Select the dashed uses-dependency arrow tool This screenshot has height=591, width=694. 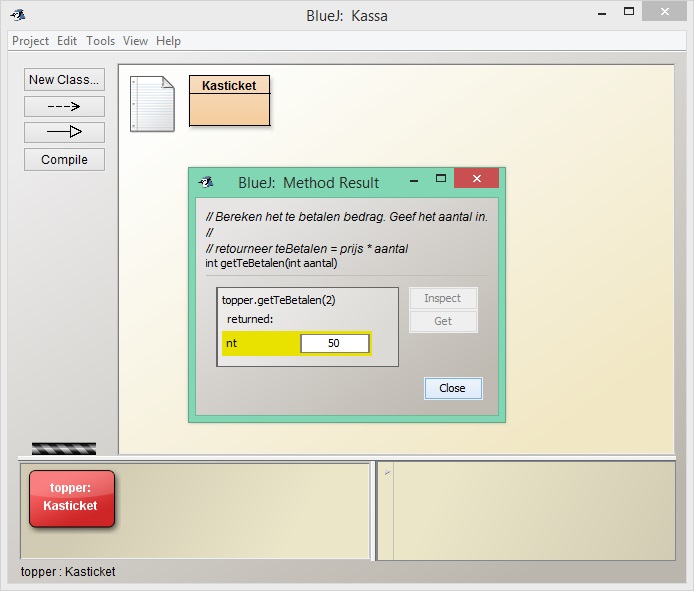click(64, 106)
